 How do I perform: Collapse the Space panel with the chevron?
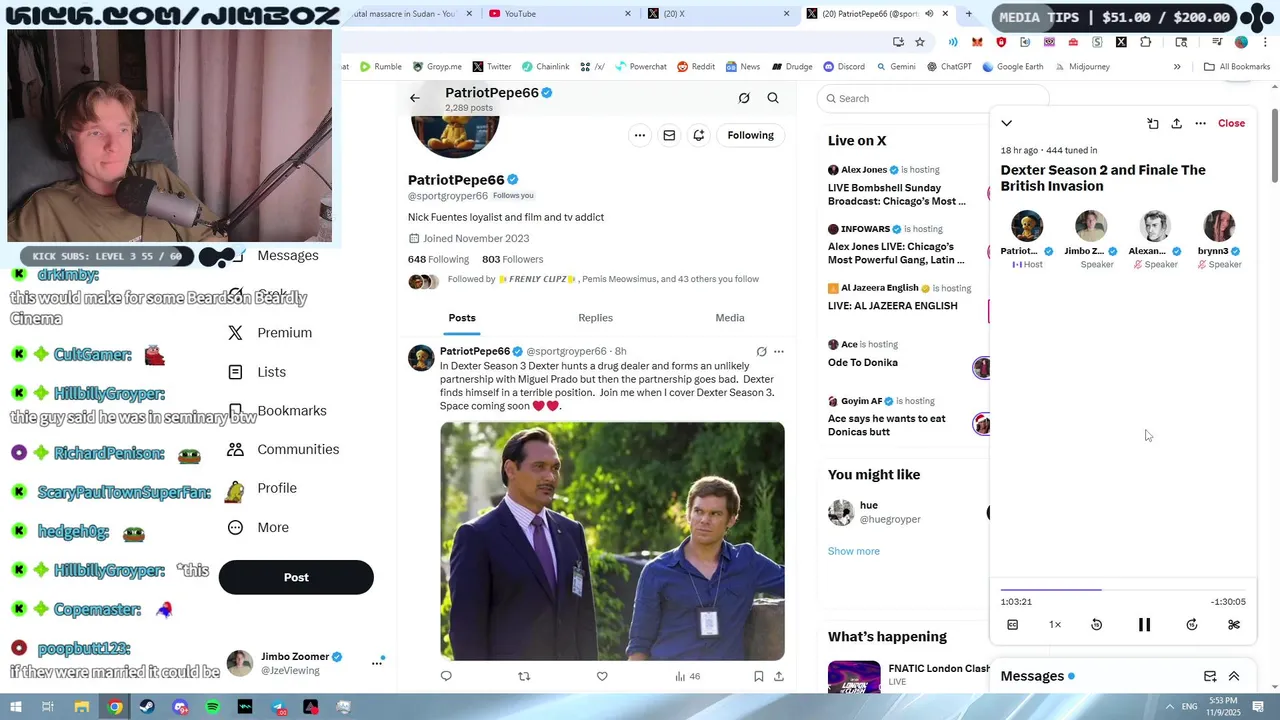tap(1007, 124)
